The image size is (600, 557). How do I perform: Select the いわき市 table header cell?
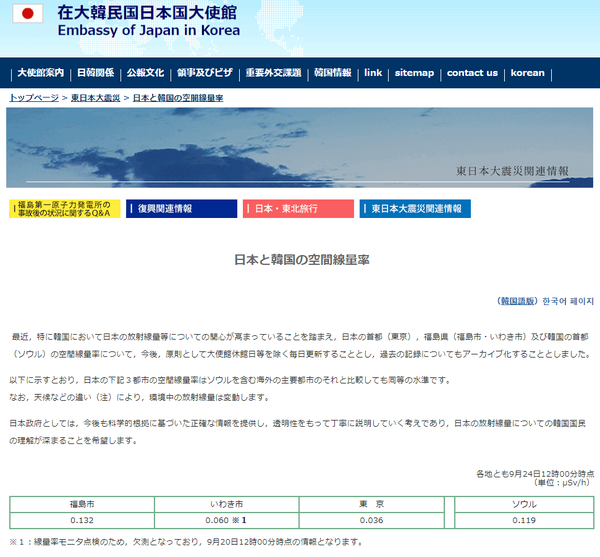(227, 504)
